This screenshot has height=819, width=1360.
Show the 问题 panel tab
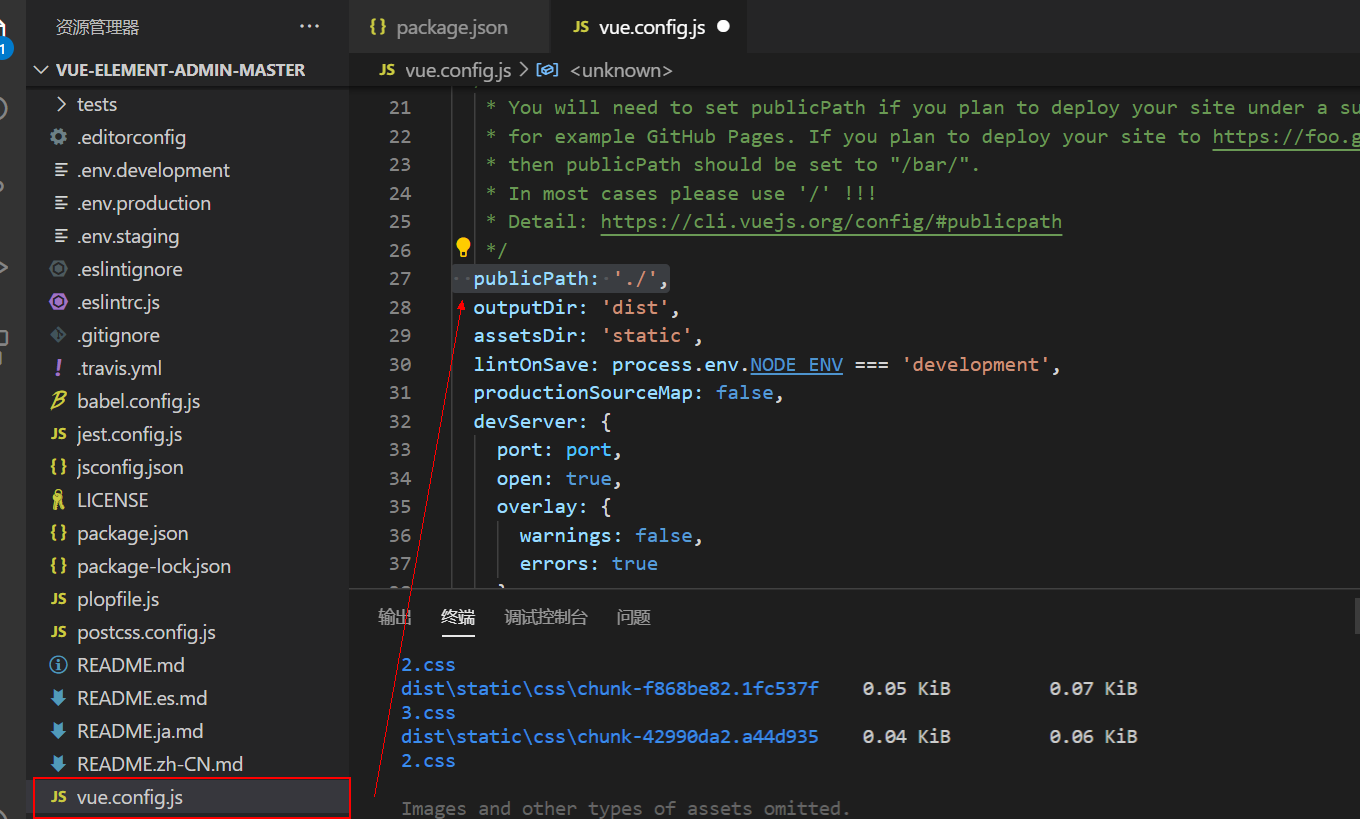point(634,617)
